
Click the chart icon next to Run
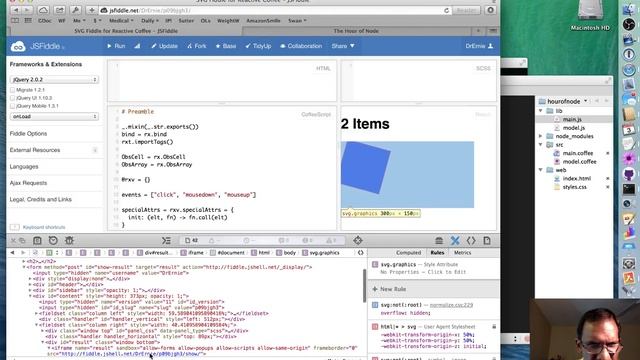(137, 46)
